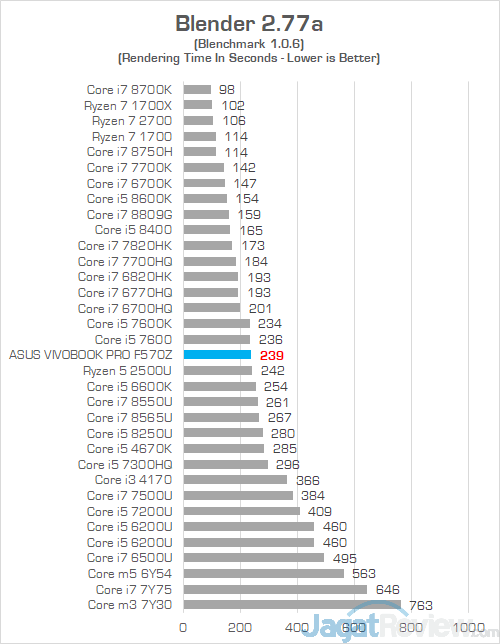Click the Blender 2.77a chart title
The height and width of the screenshot is (644, 500).
(249, 23)
